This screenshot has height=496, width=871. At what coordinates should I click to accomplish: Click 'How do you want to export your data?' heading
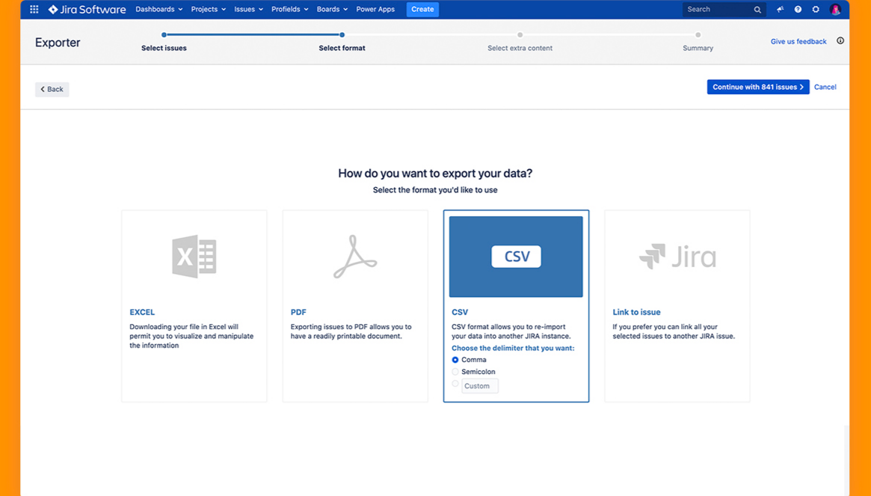(x=436, y=173)
